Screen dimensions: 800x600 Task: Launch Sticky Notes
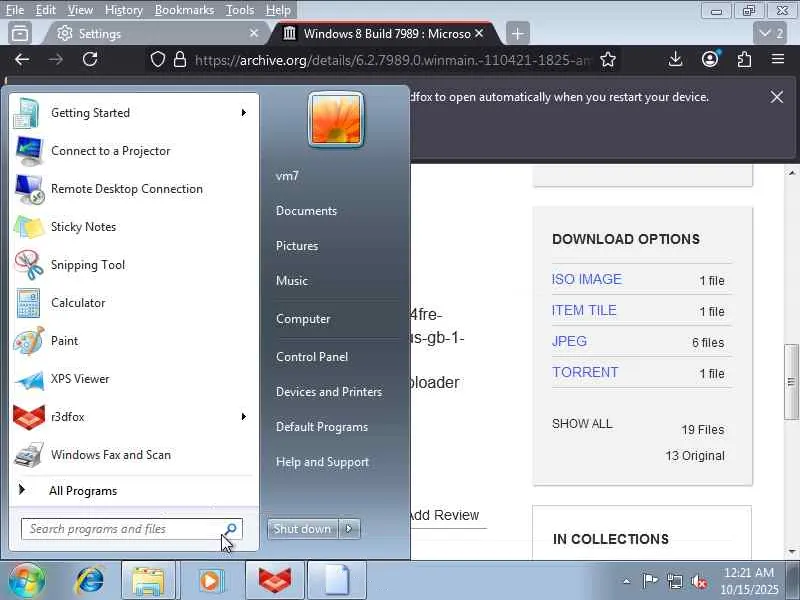pyautogui.click(x=133, y=227)
